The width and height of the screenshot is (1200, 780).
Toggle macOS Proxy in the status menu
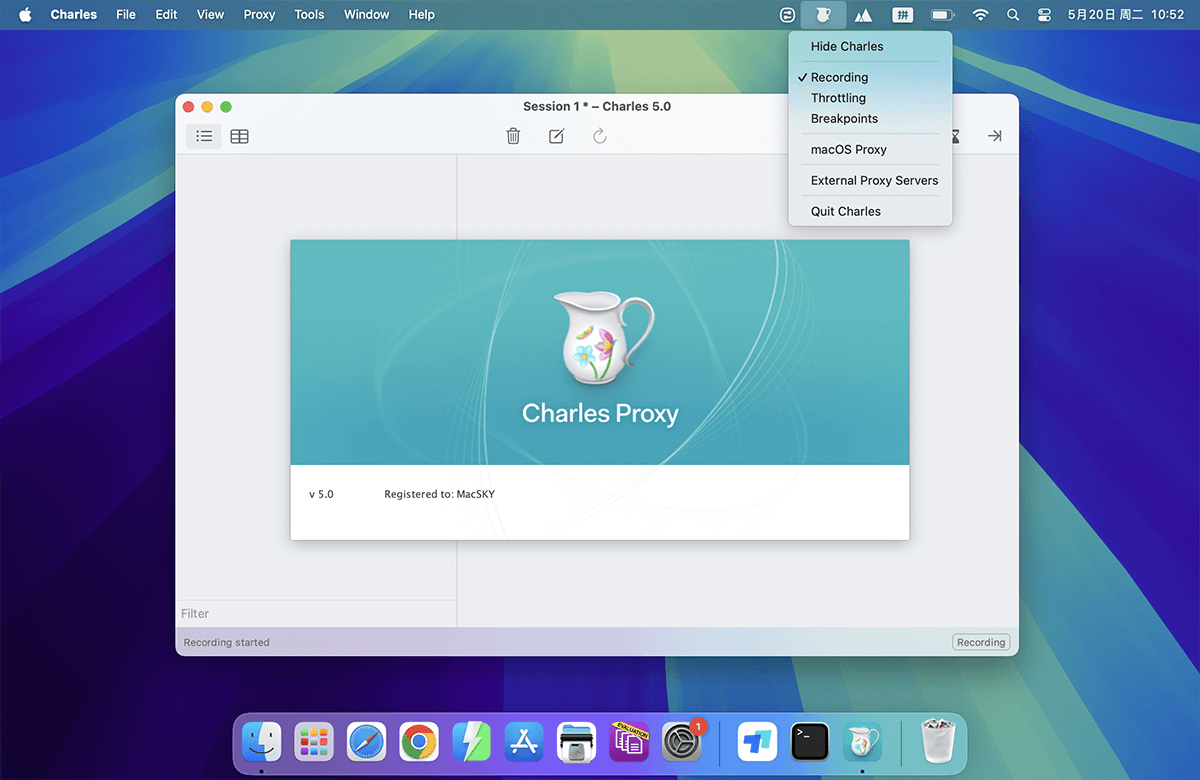[870, 149]
